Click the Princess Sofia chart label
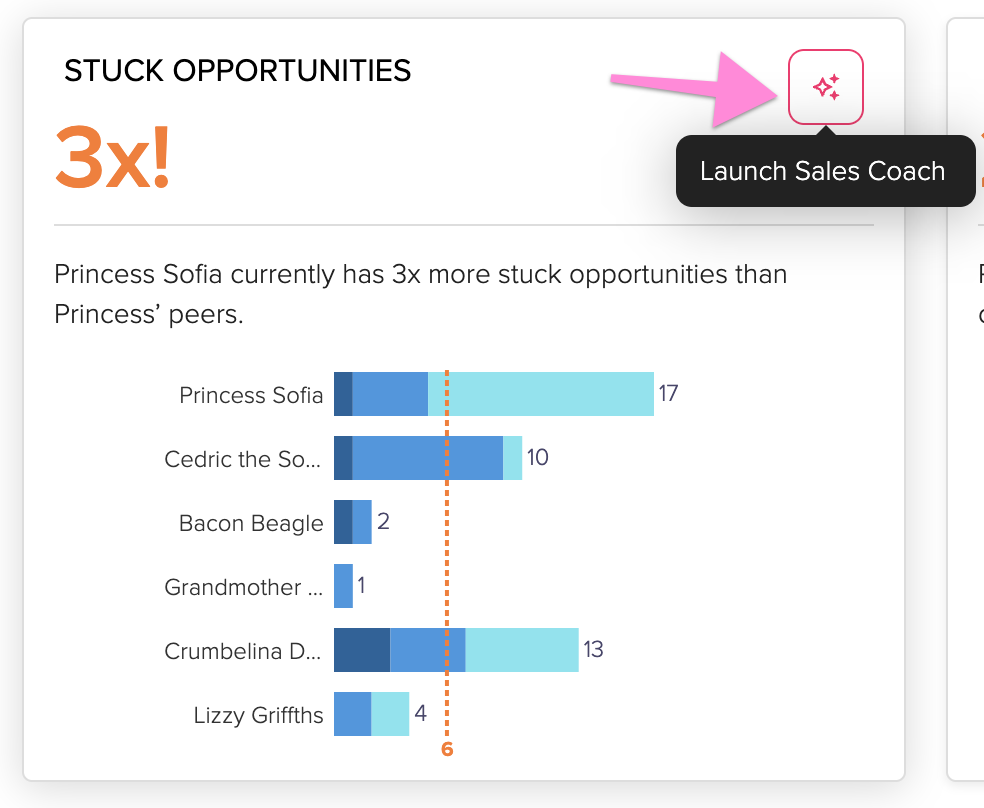Viewport: 984px width, 808px height. pos(251,395)
